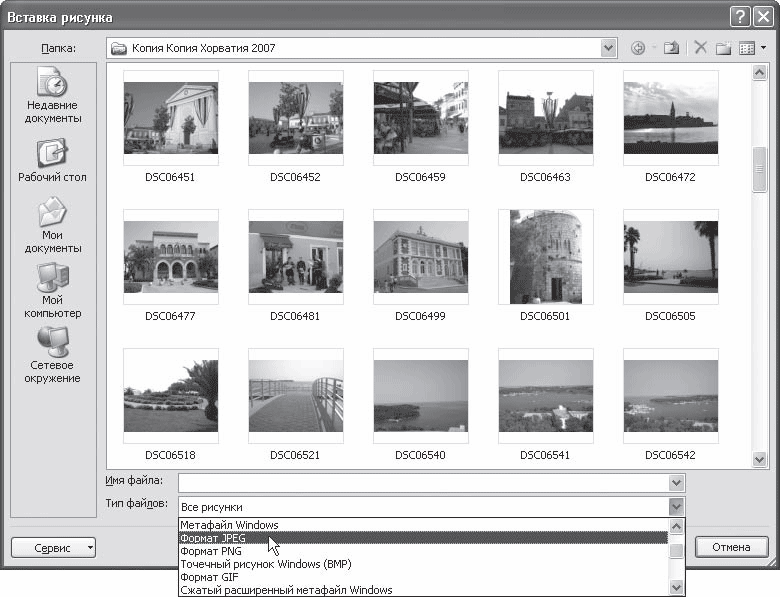Click the Отмена button
780x597 pixels.
[x=731, y=547]
